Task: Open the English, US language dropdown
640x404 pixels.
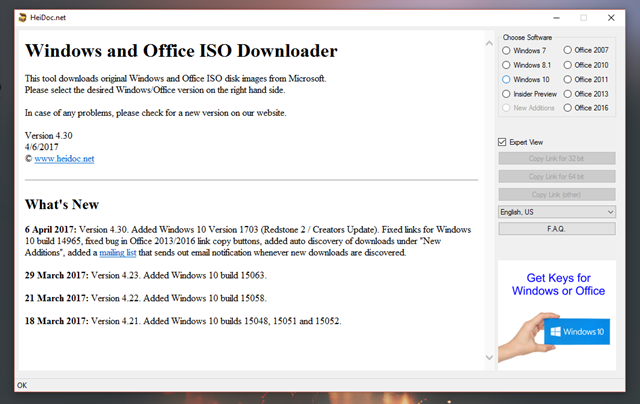Action: point(557,212)
